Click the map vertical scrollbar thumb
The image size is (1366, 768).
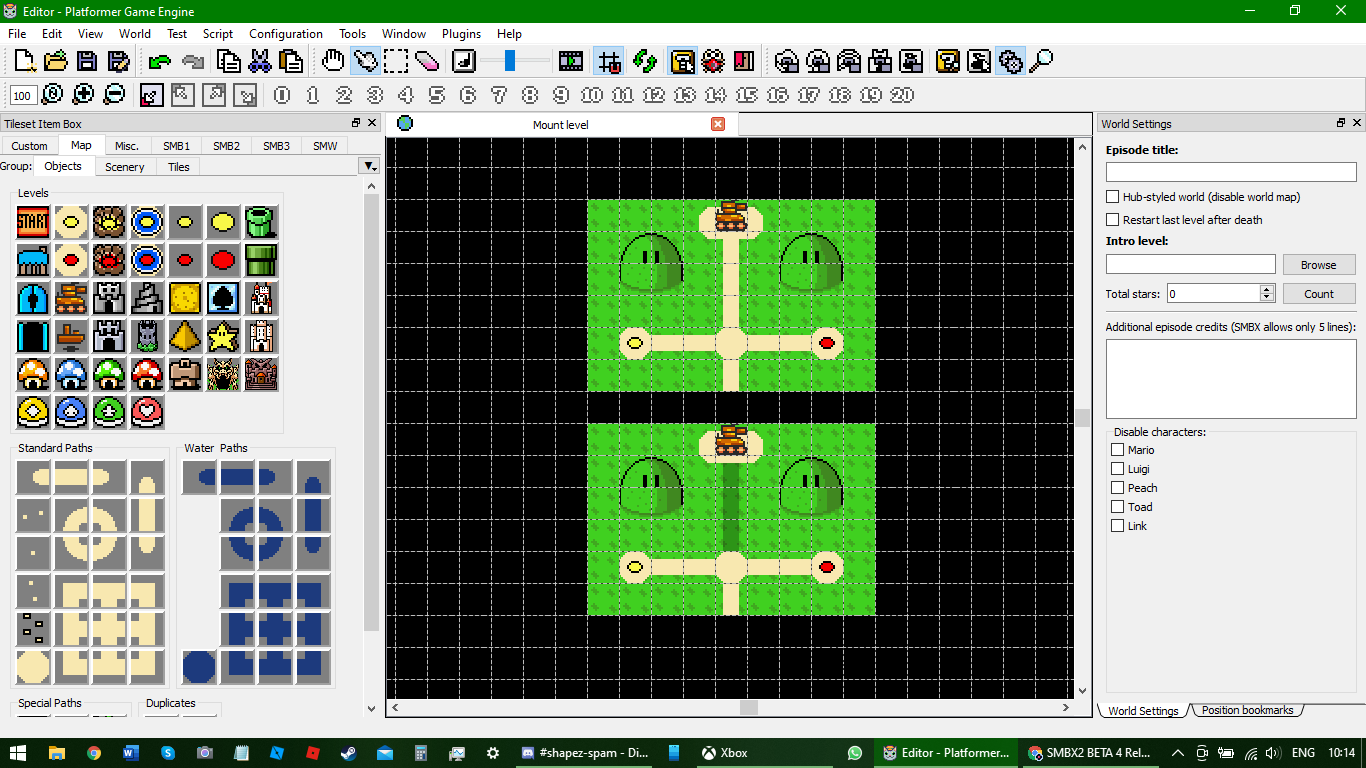tap(1083, 418)
